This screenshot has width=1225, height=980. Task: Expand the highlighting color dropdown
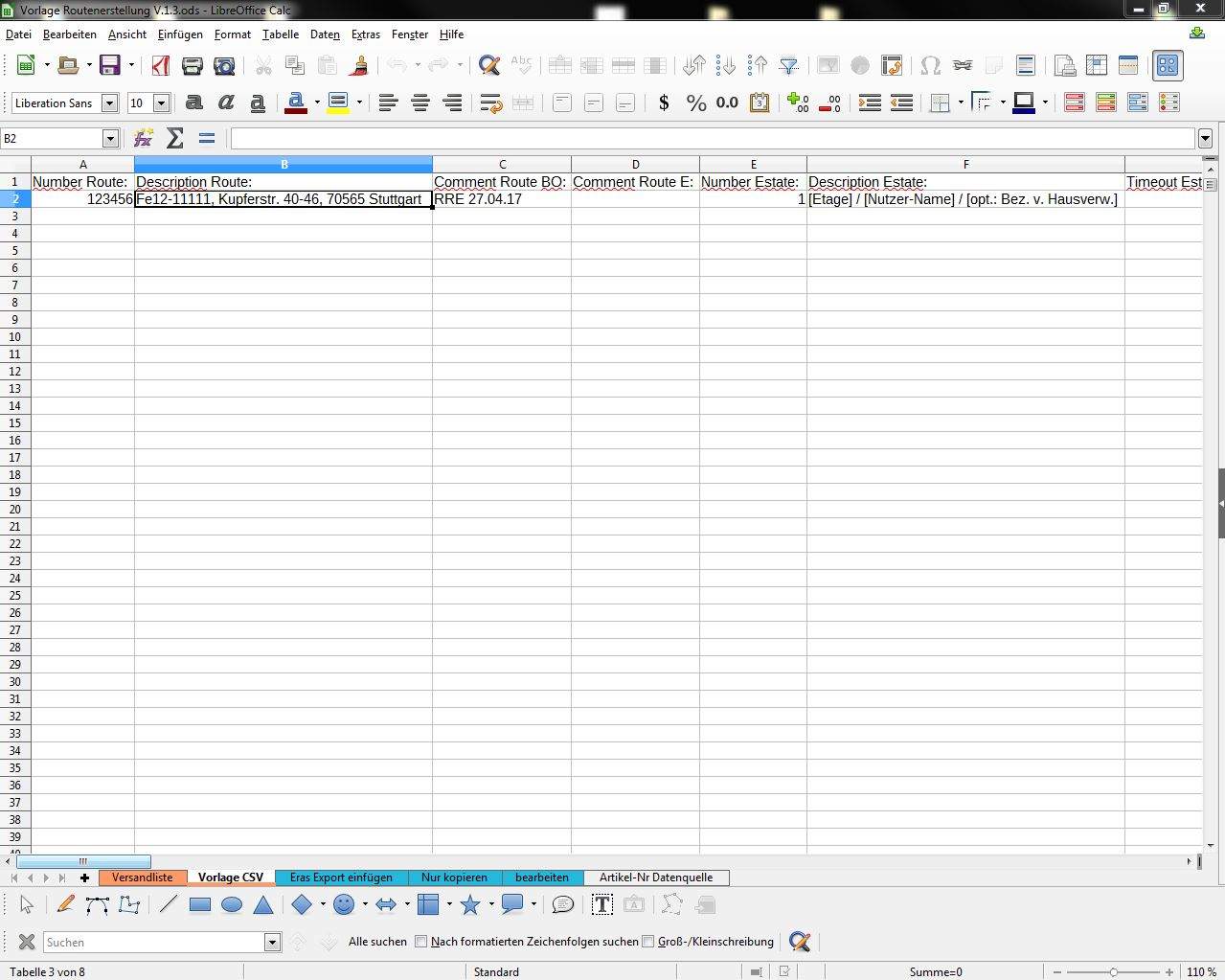pyautogui.click(x=359, y=103)
